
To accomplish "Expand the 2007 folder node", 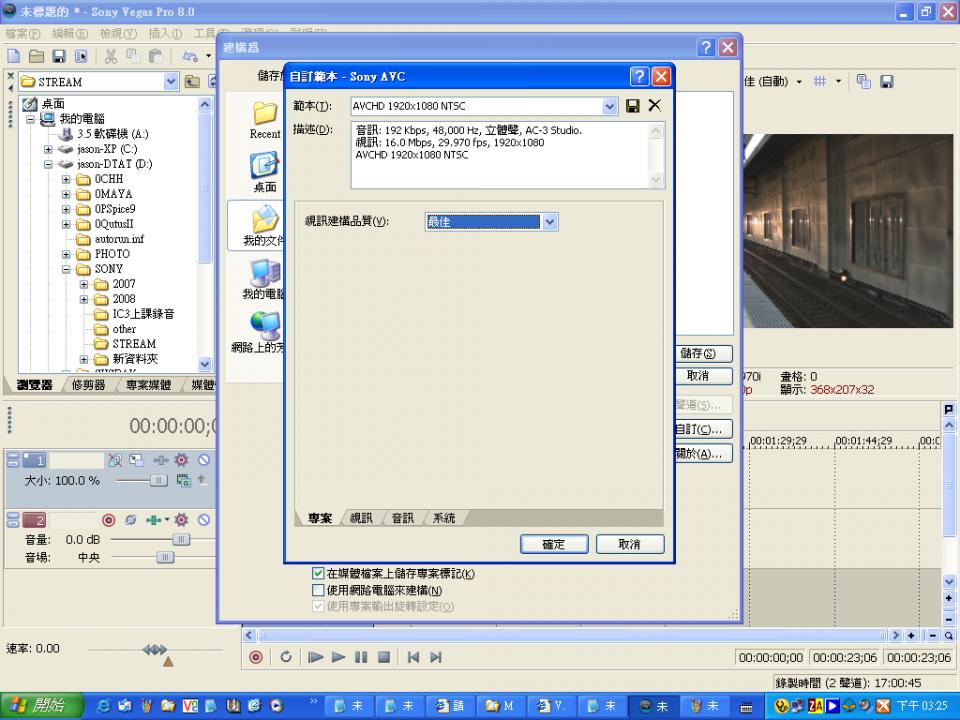I will (84, 284).
